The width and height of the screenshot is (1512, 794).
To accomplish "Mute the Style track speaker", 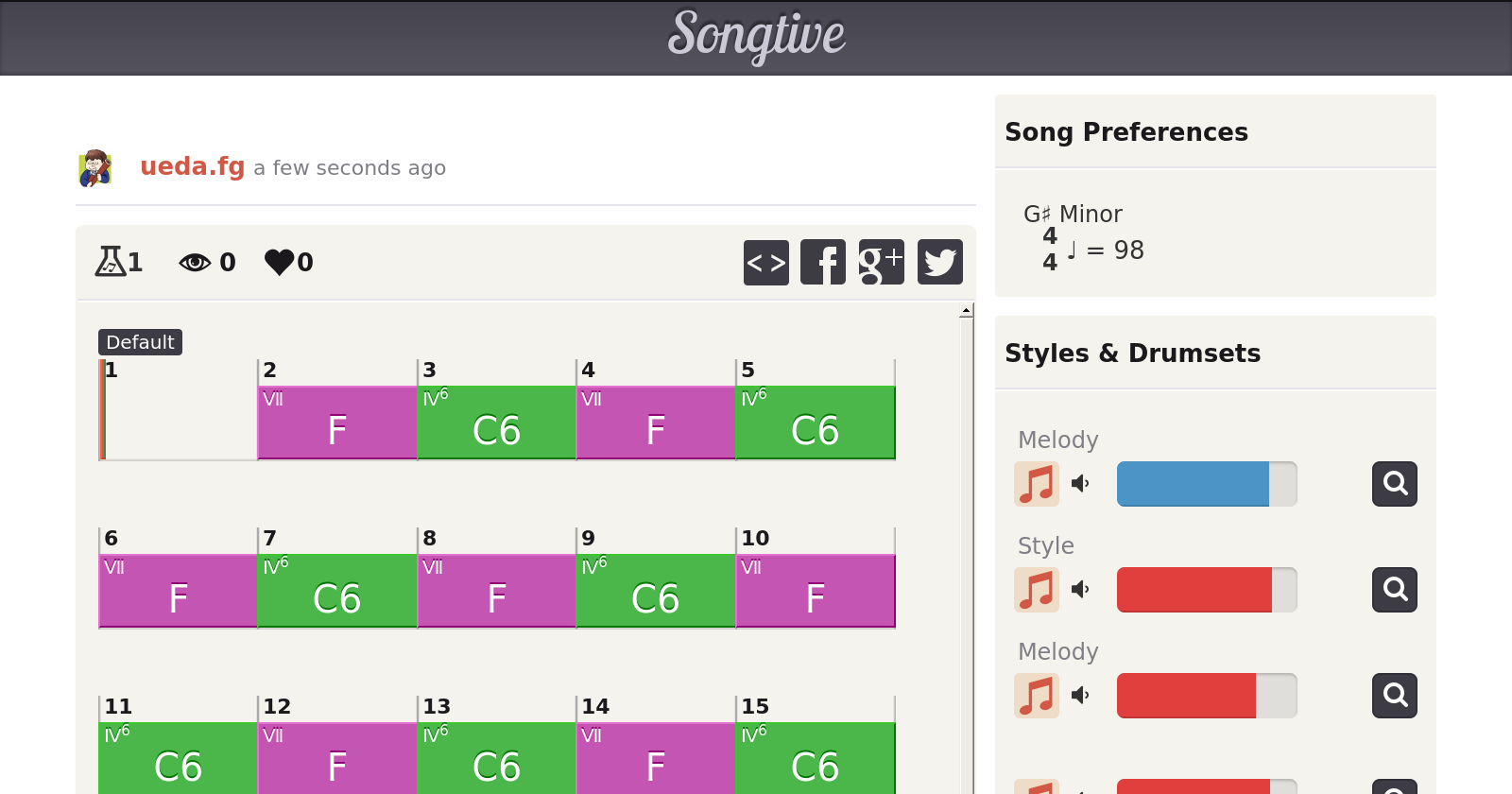I will pos(1080,590).
